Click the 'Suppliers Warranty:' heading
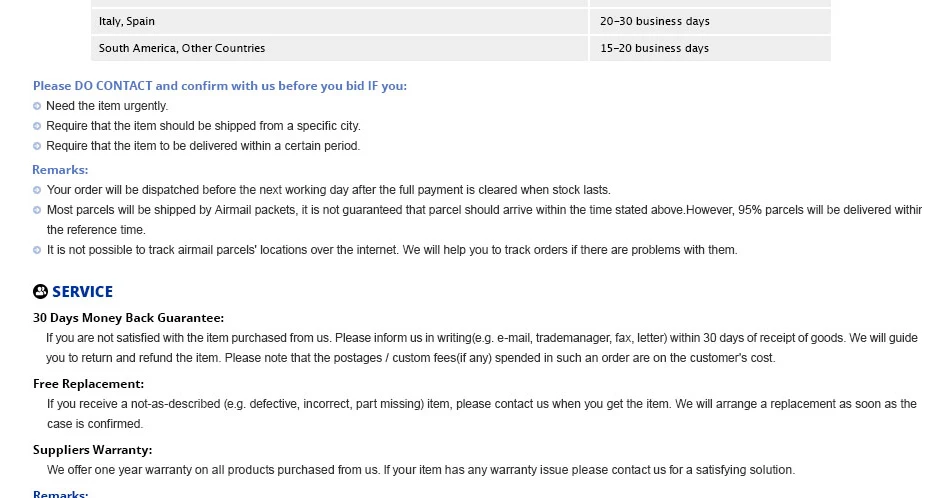 pos(93,450)
